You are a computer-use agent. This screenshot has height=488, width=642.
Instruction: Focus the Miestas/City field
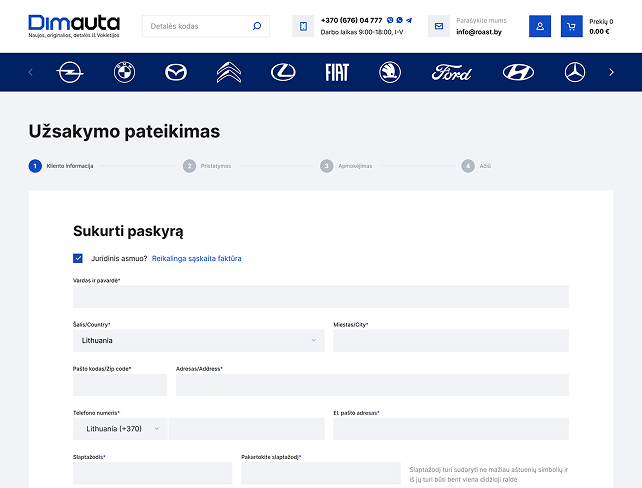click(451, 341)
